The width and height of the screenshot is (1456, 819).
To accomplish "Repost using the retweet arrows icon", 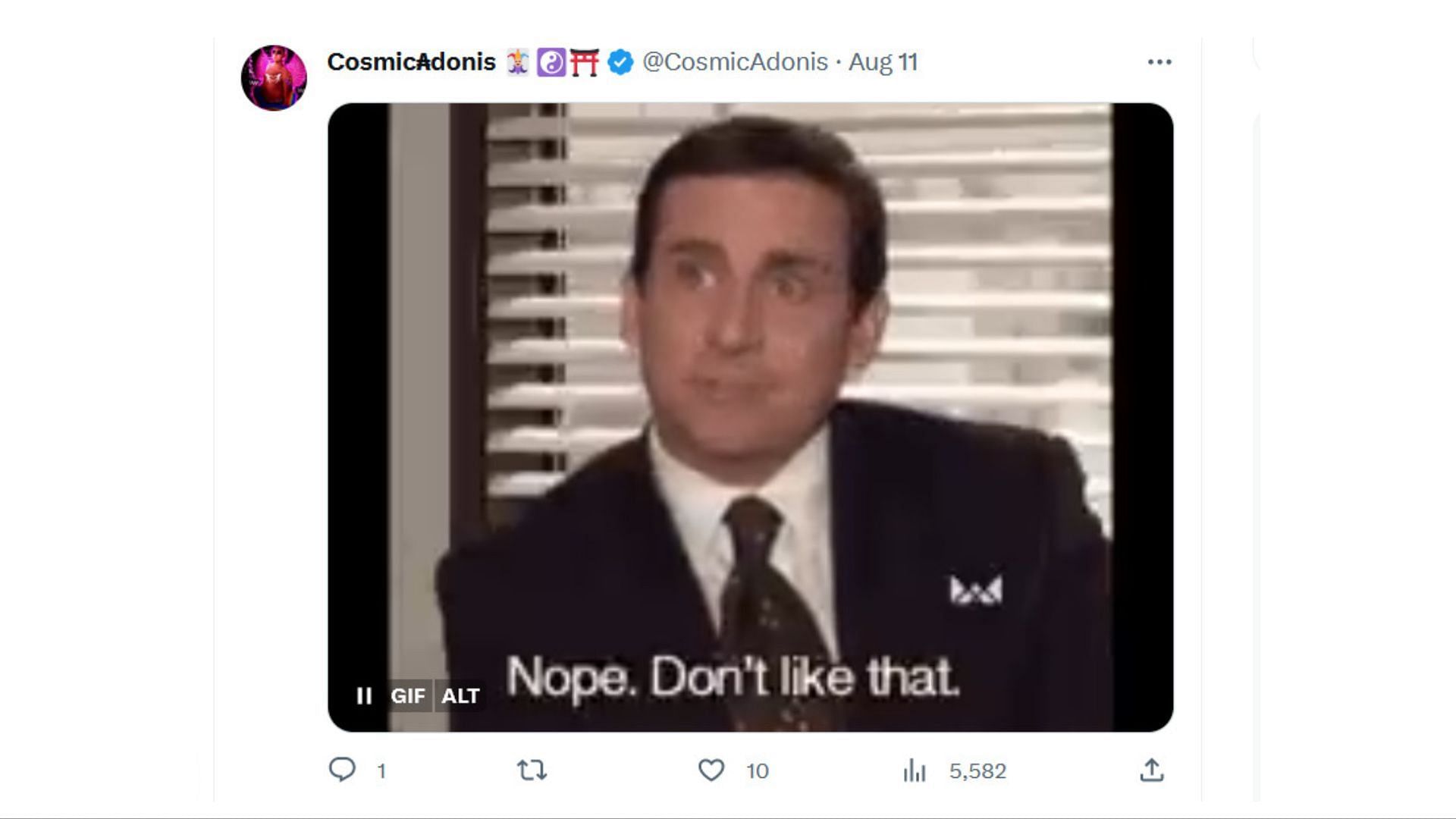I will tap(532, 770).
